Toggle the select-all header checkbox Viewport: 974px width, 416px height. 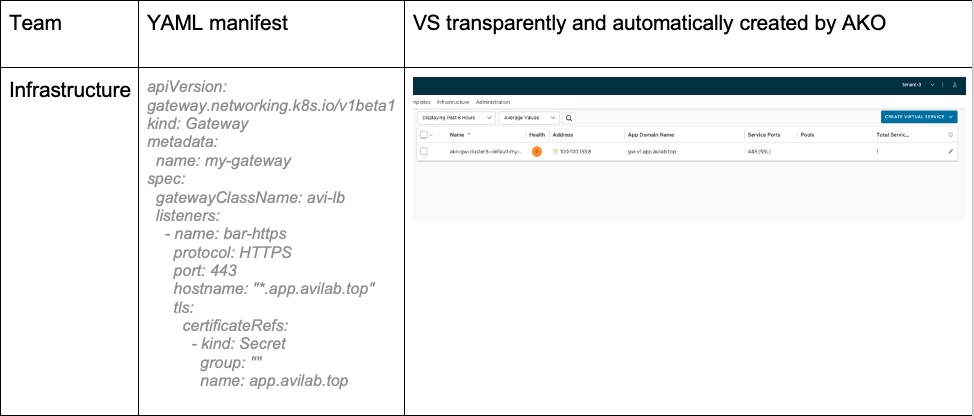[x=424, y=134]
